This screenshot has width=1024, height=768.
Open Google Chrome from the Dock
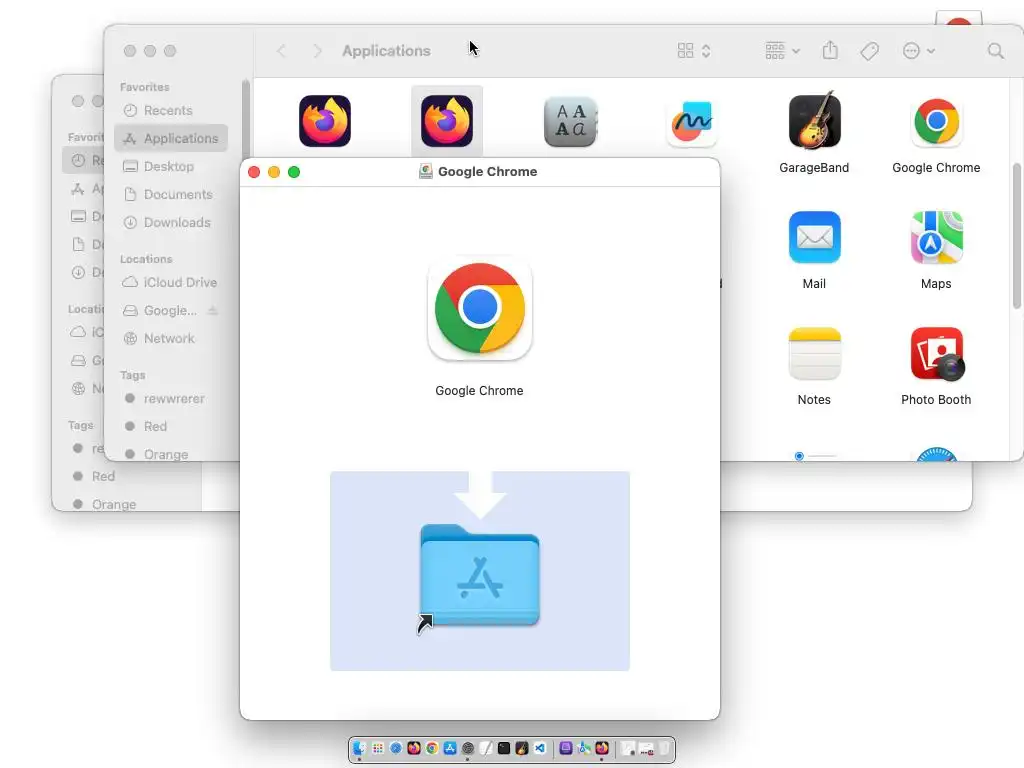(432, 748)
